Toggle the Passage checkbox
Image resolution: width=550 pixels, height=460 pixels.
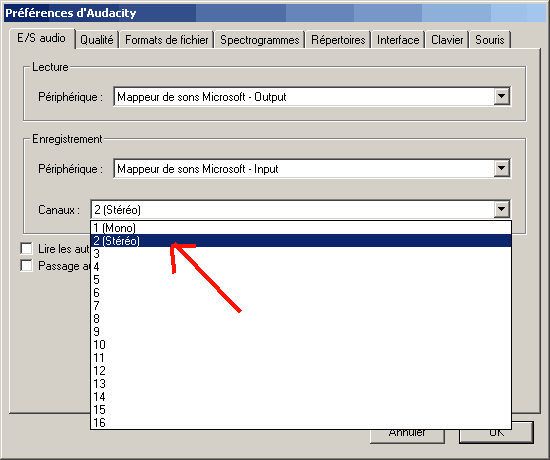coord(26,266)
